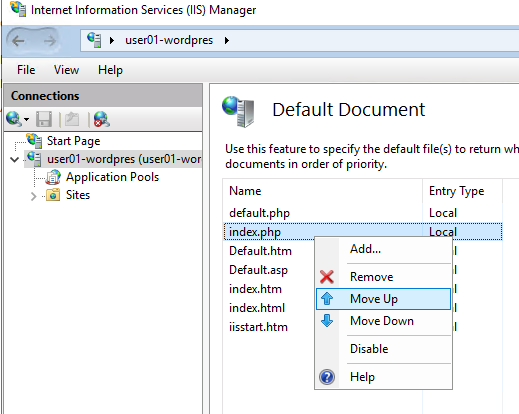Viewport: 519px width, 414px height.
Task: Select user01-wordpres in the address bar
Action: click(x=169, y=40)
